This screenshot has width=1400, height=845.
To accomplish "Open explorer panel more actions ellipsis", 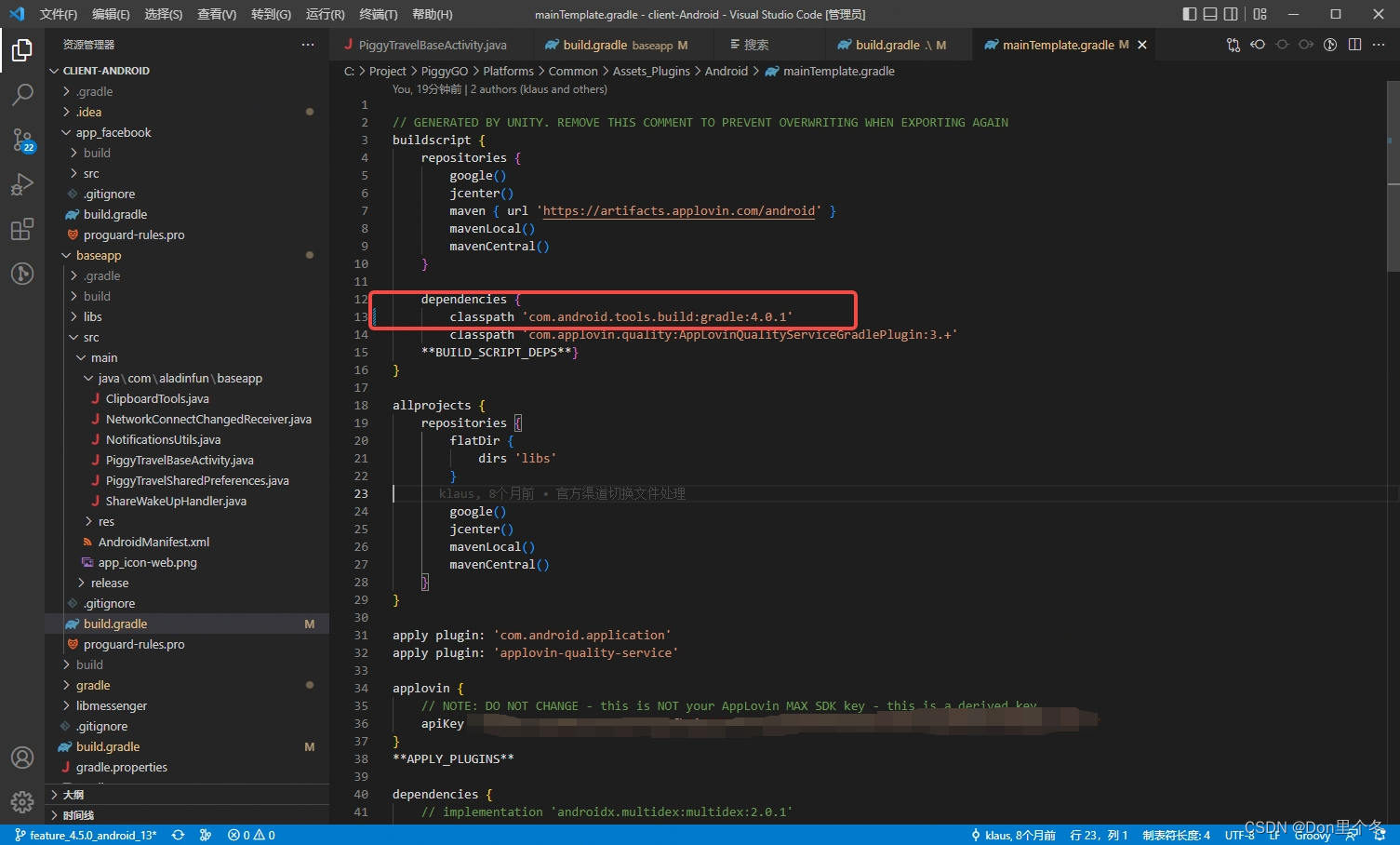I will point(308,45).
